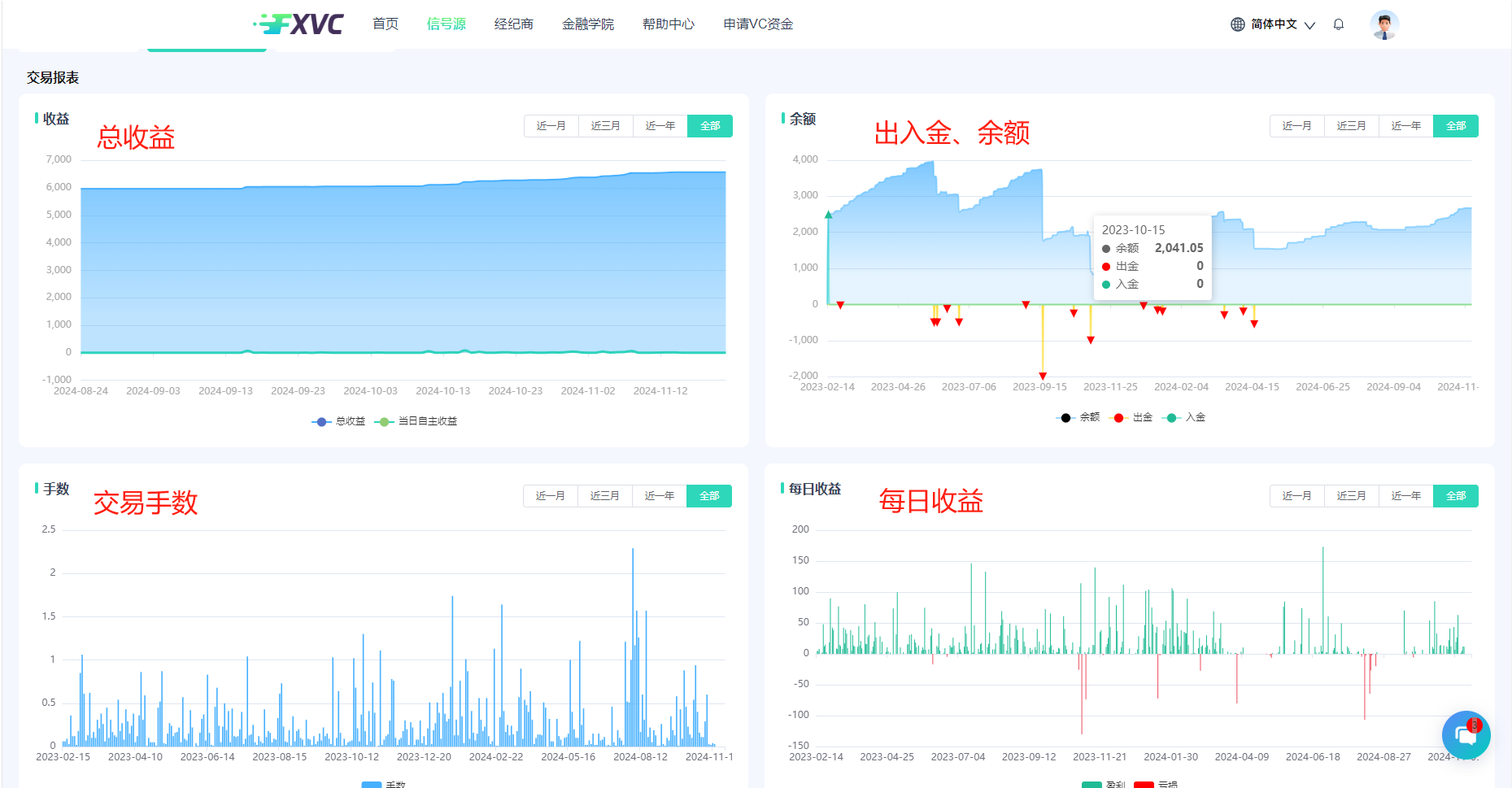Open the user avatar profile
Image resolution: width=1512 pixels, height=788 pixels.
click(1383, 24)
